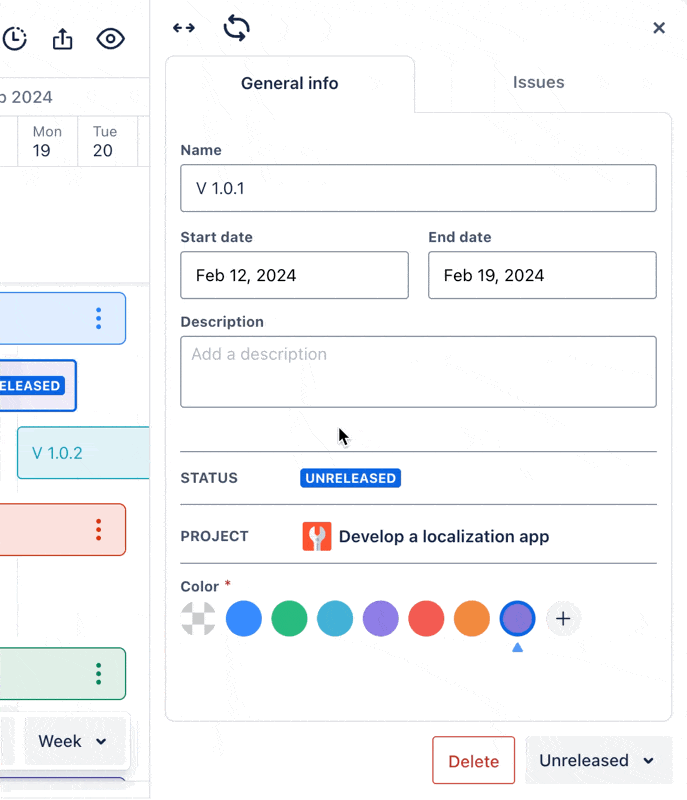The height and width of the screenshot is (800, 687).
Task: Select the General info tab
Action: [x=289, y=84]
